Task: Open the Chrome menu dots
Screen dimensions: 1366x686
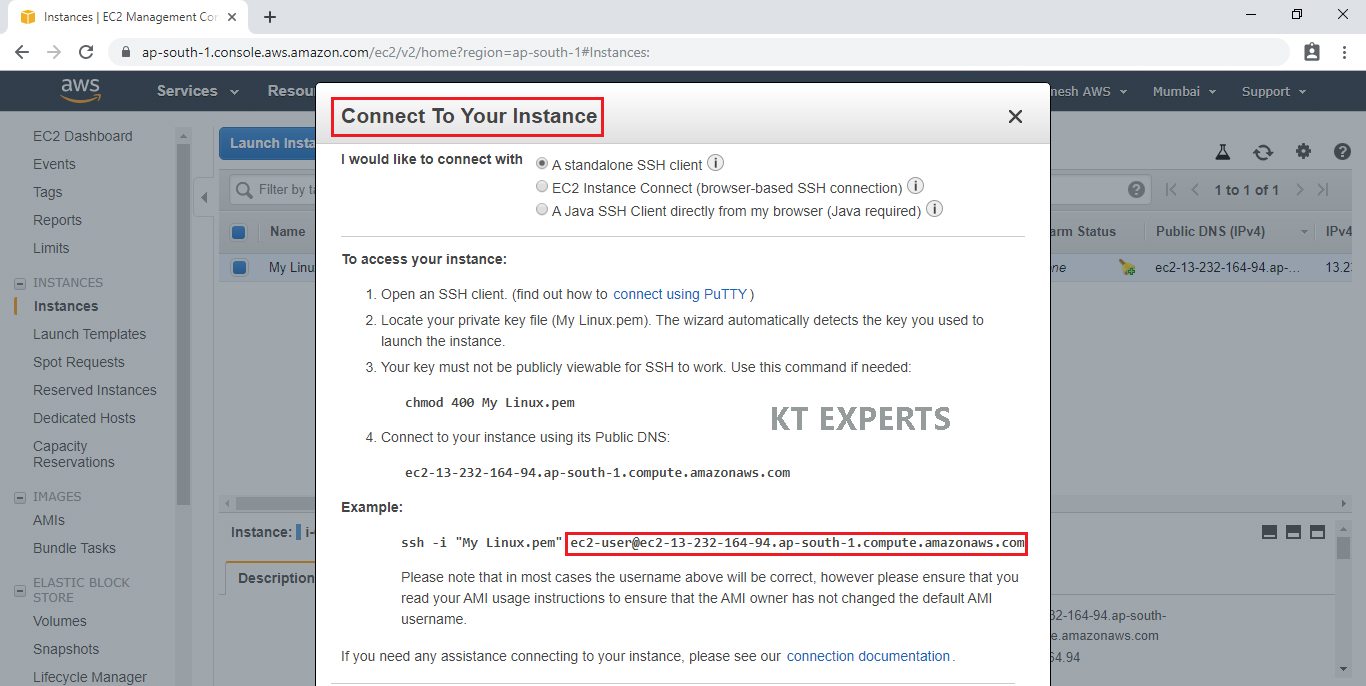Action: (x=1344, y=52)
